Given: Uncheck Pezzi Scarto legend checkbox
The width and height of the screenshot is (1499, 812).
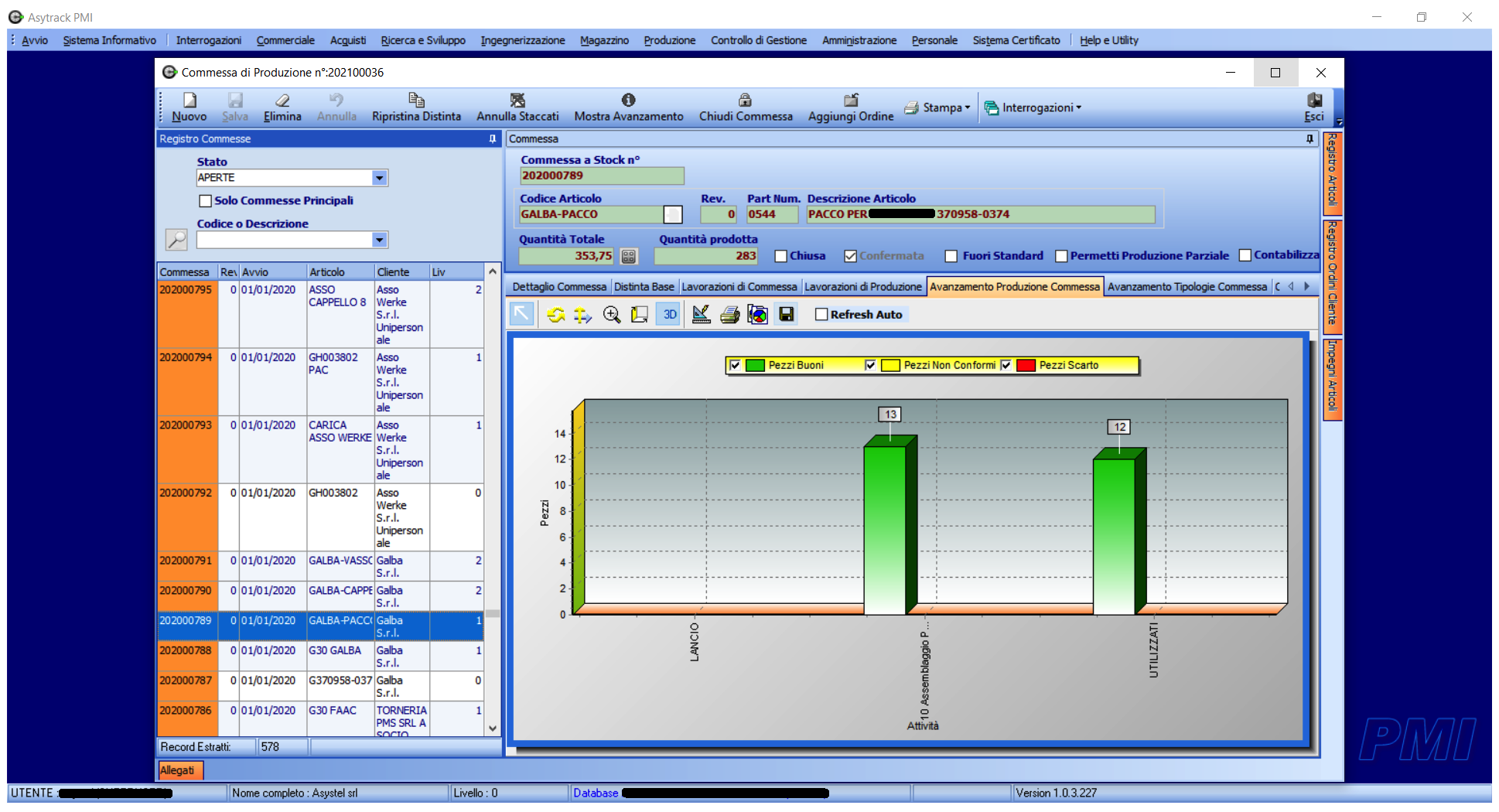Looking at the screenshot, I should pos(1006,365).
